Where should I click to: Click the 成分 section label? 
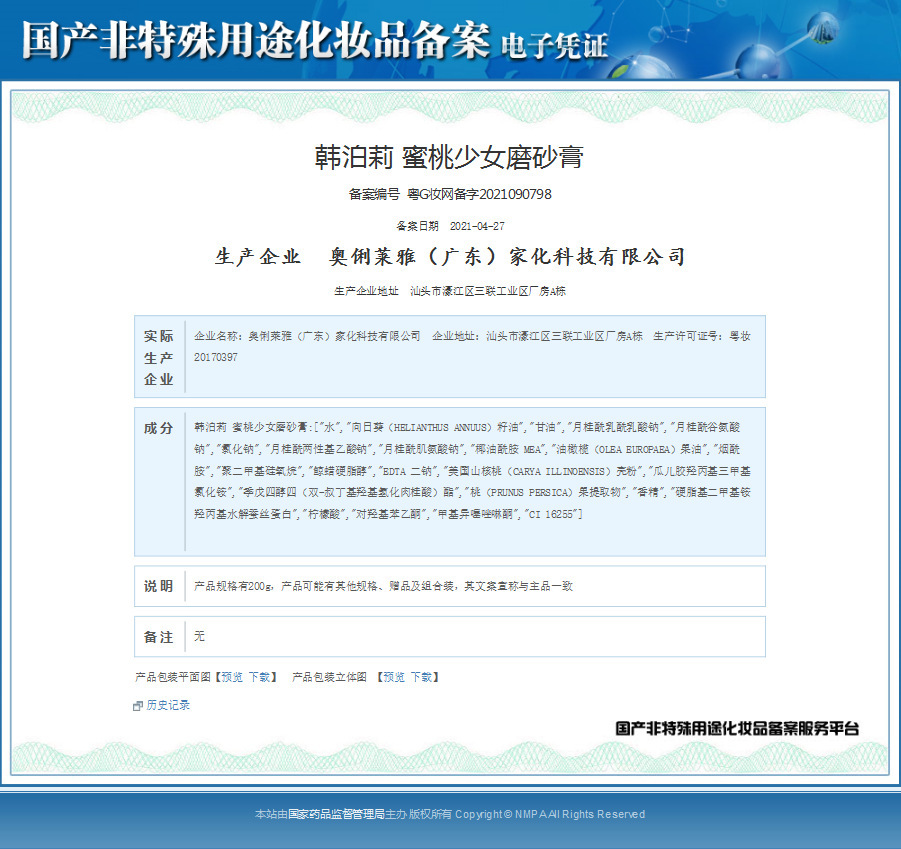tap(159, 428)
